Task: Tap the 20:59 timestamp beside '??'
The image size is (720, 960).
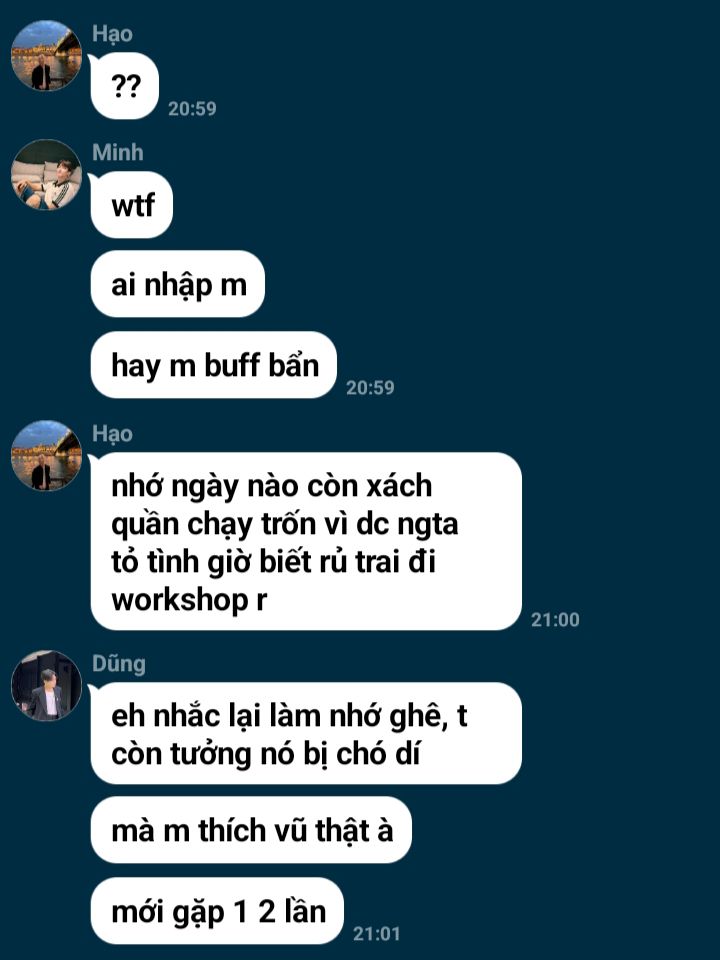Action: [x=192, y=108]
